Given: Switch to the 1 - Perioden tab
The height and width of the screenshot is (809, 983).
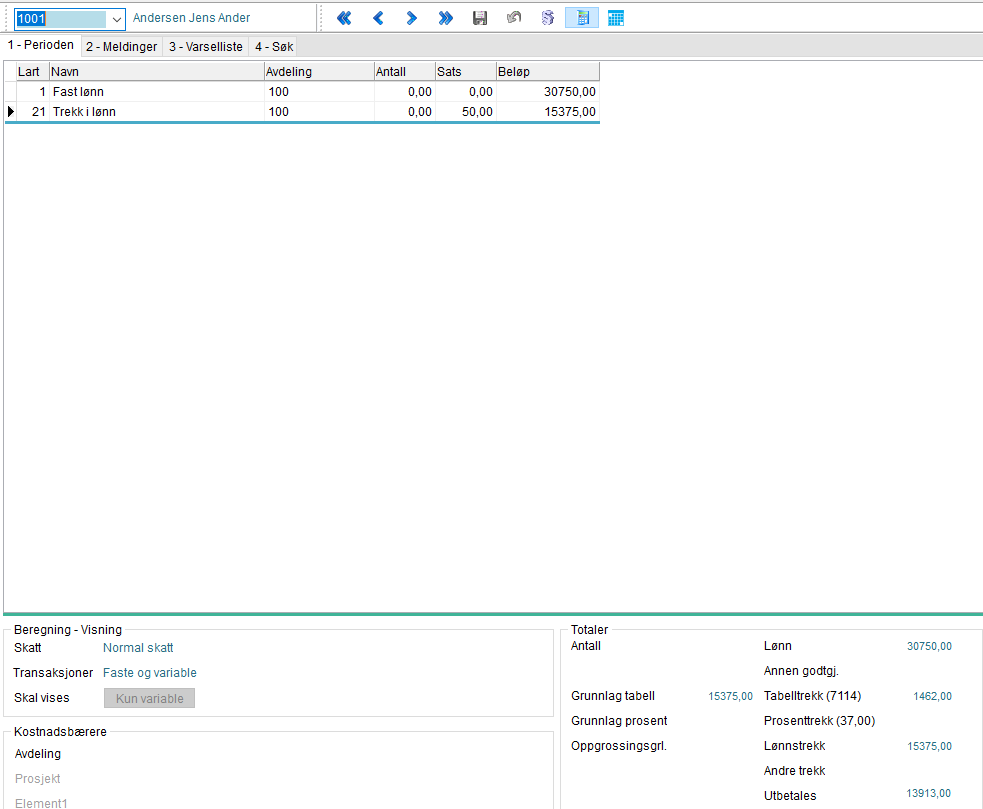Looking at the screenshot, I should 41,45.
